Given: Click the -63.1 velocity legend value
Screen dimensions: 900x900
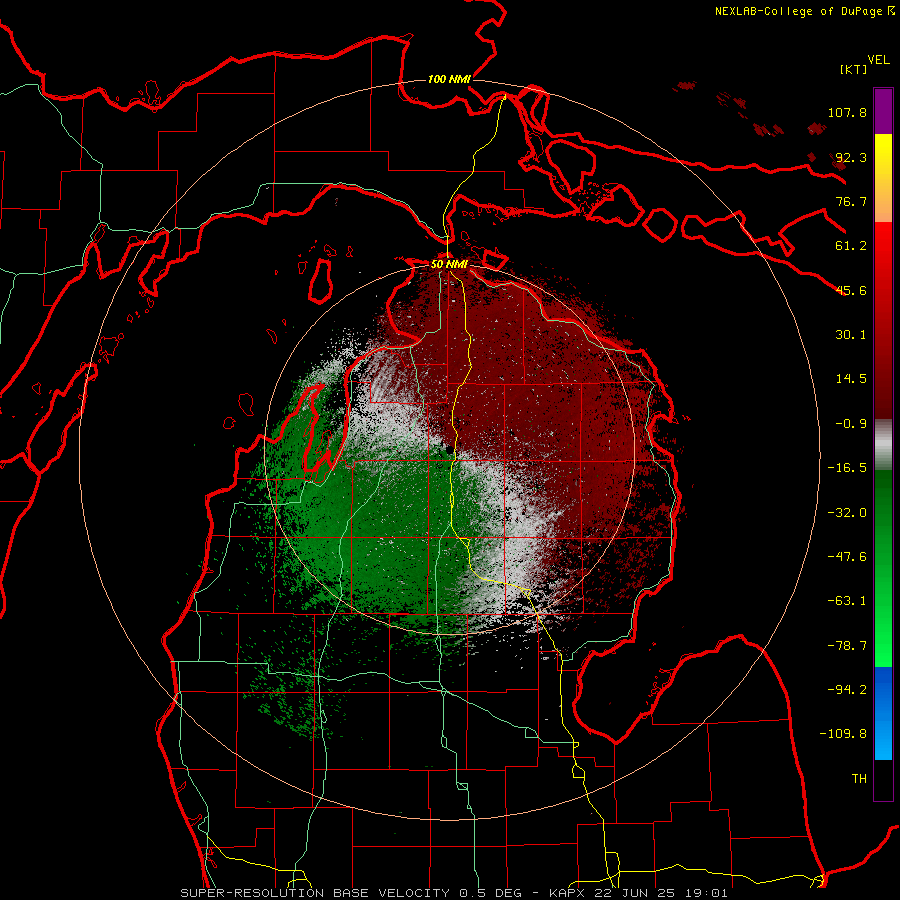Looking at the screenshot, I should tap(847, 601).
